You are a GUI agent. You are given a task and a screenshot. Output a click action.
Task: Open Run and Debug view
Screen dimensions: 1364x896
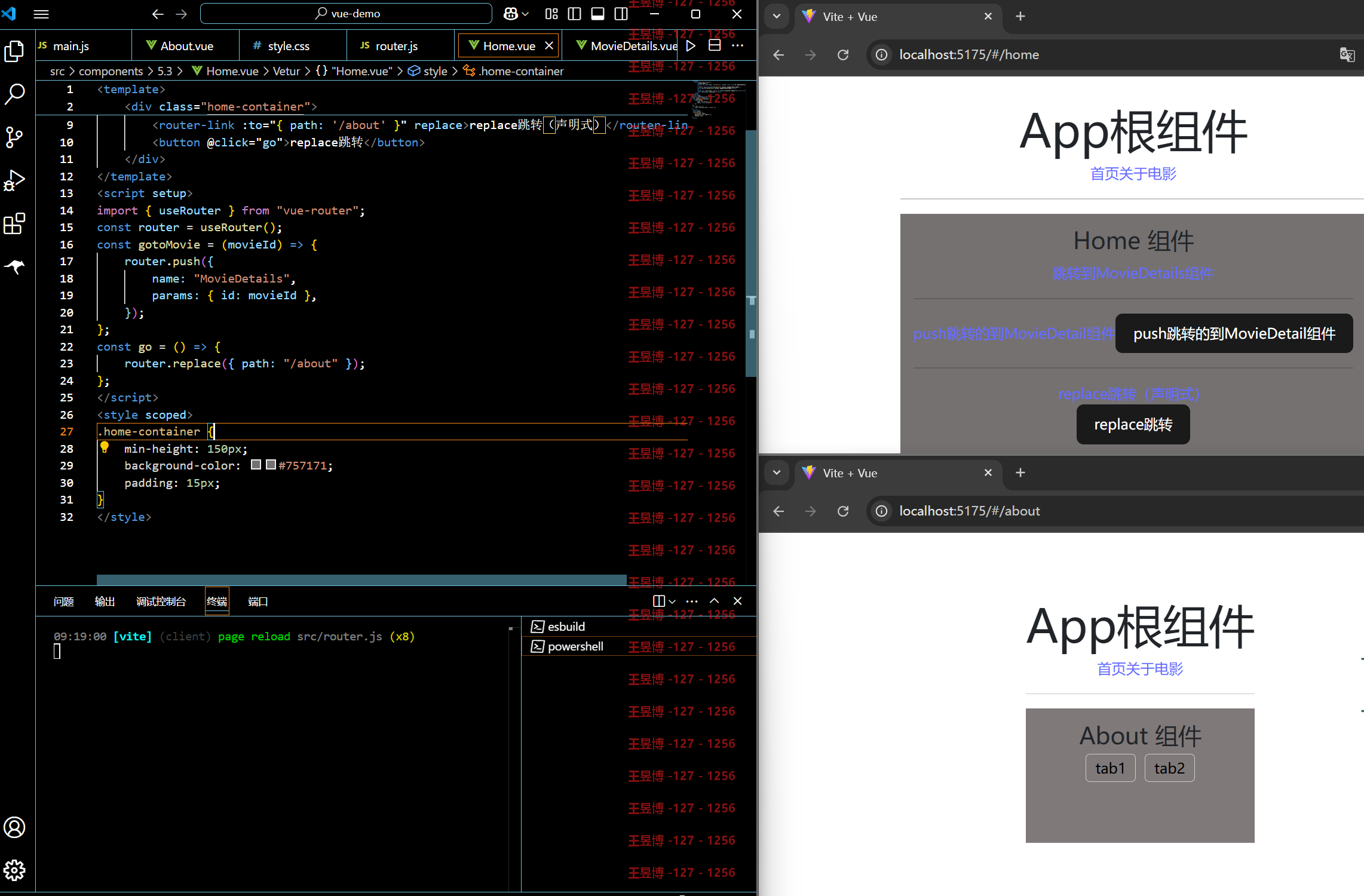(14, 180)
